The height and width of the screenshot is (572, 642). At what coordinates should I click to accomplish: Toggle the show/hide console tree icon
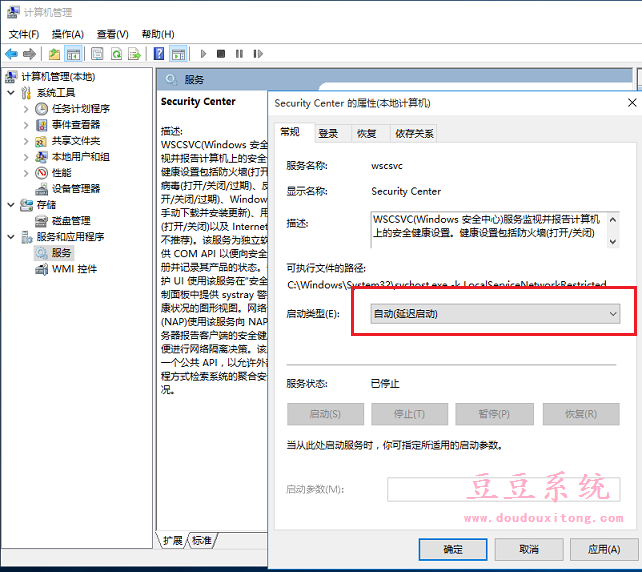(x=73, y=54)
